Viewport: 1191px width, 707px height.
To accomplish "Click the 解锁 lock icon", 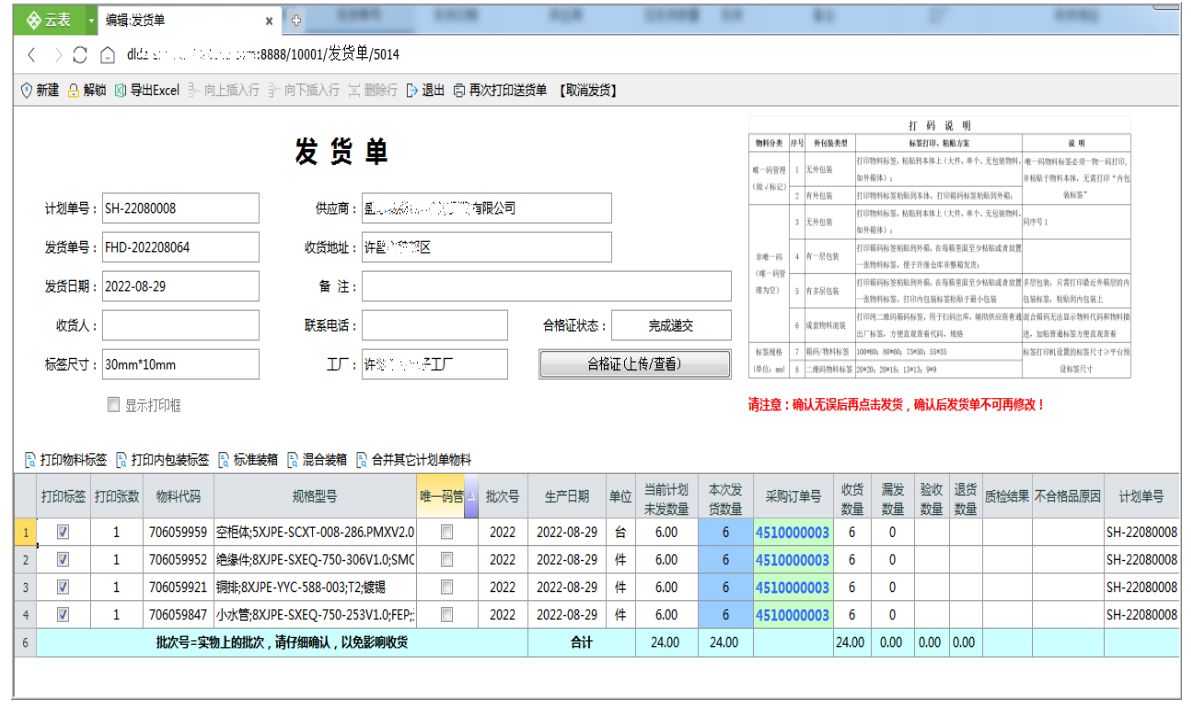I will click(74, 90).
